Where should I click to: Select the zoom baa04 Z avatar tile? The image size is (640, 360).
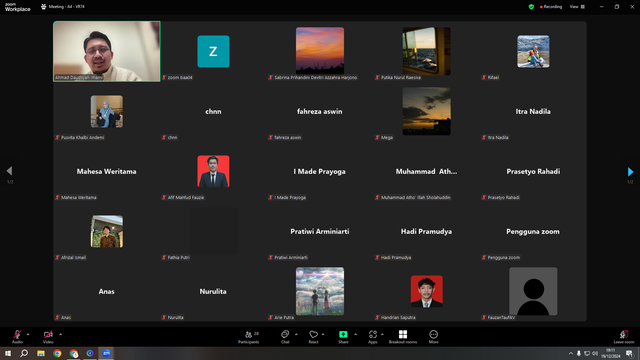[x=213, y=51]
